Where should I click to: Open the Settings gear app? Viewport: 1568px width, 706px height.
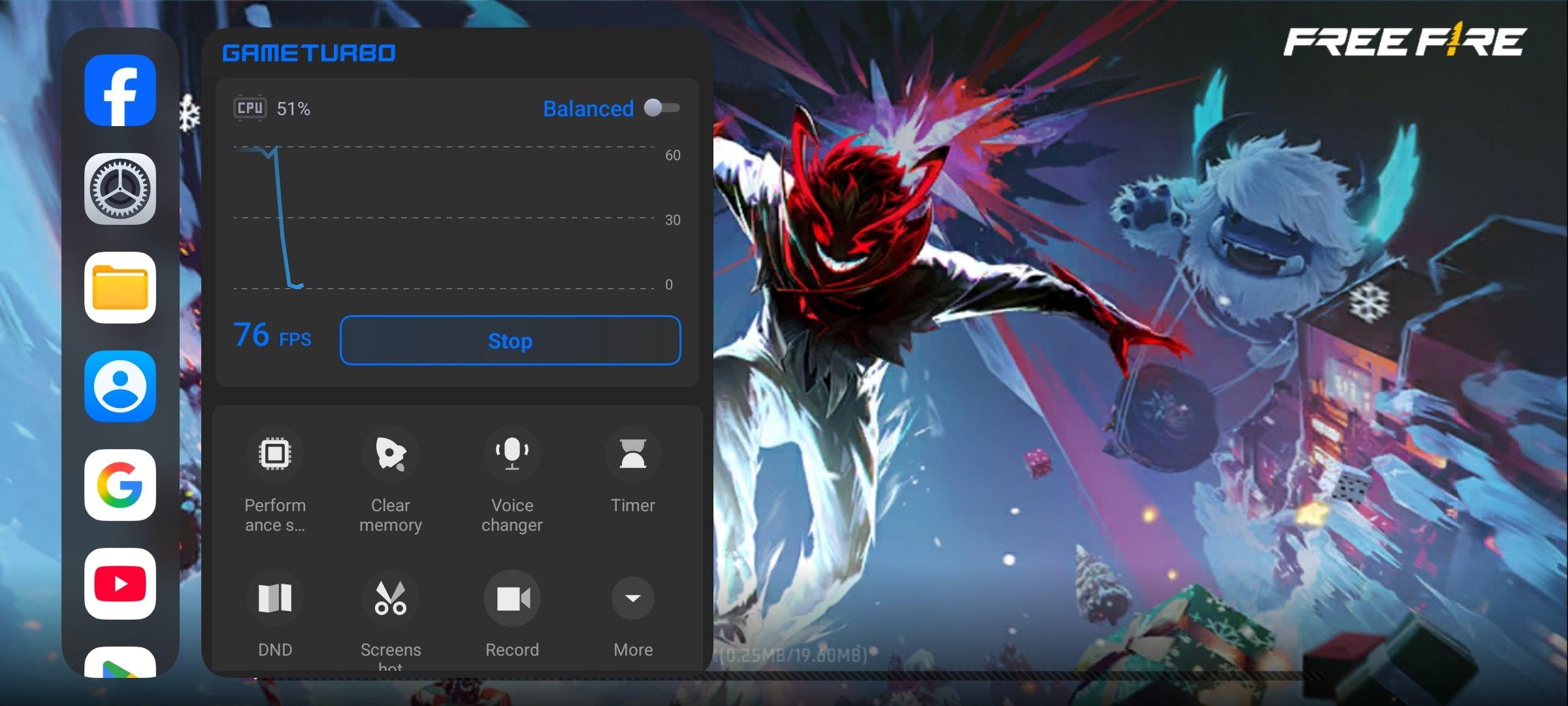click(120, 189)
